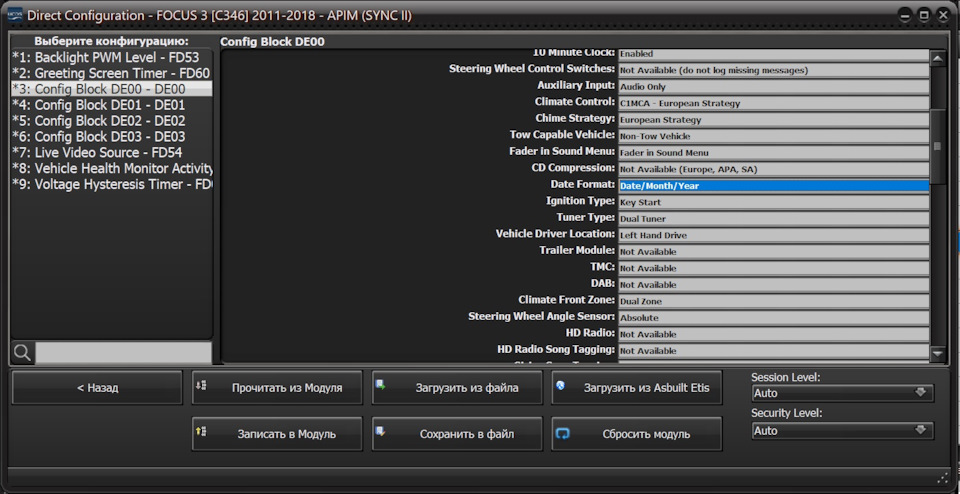Open the Climate Front Zone value
Image resolution: width=960 pixels, height=494 pixels.
tap(773, 301)
